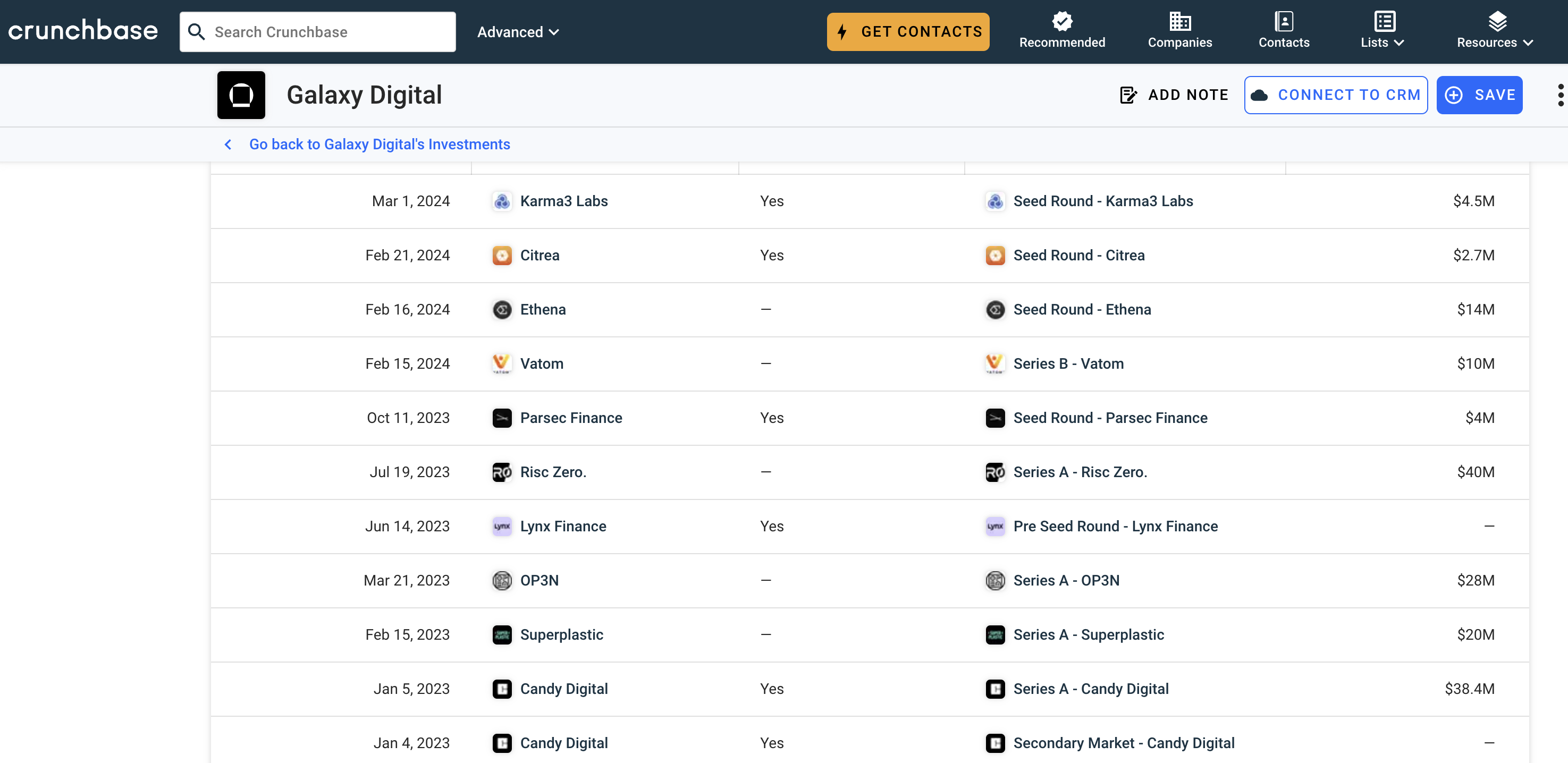Open Seed Round - Ethena funding link
1568x763 pixels.
(1082, 310)
